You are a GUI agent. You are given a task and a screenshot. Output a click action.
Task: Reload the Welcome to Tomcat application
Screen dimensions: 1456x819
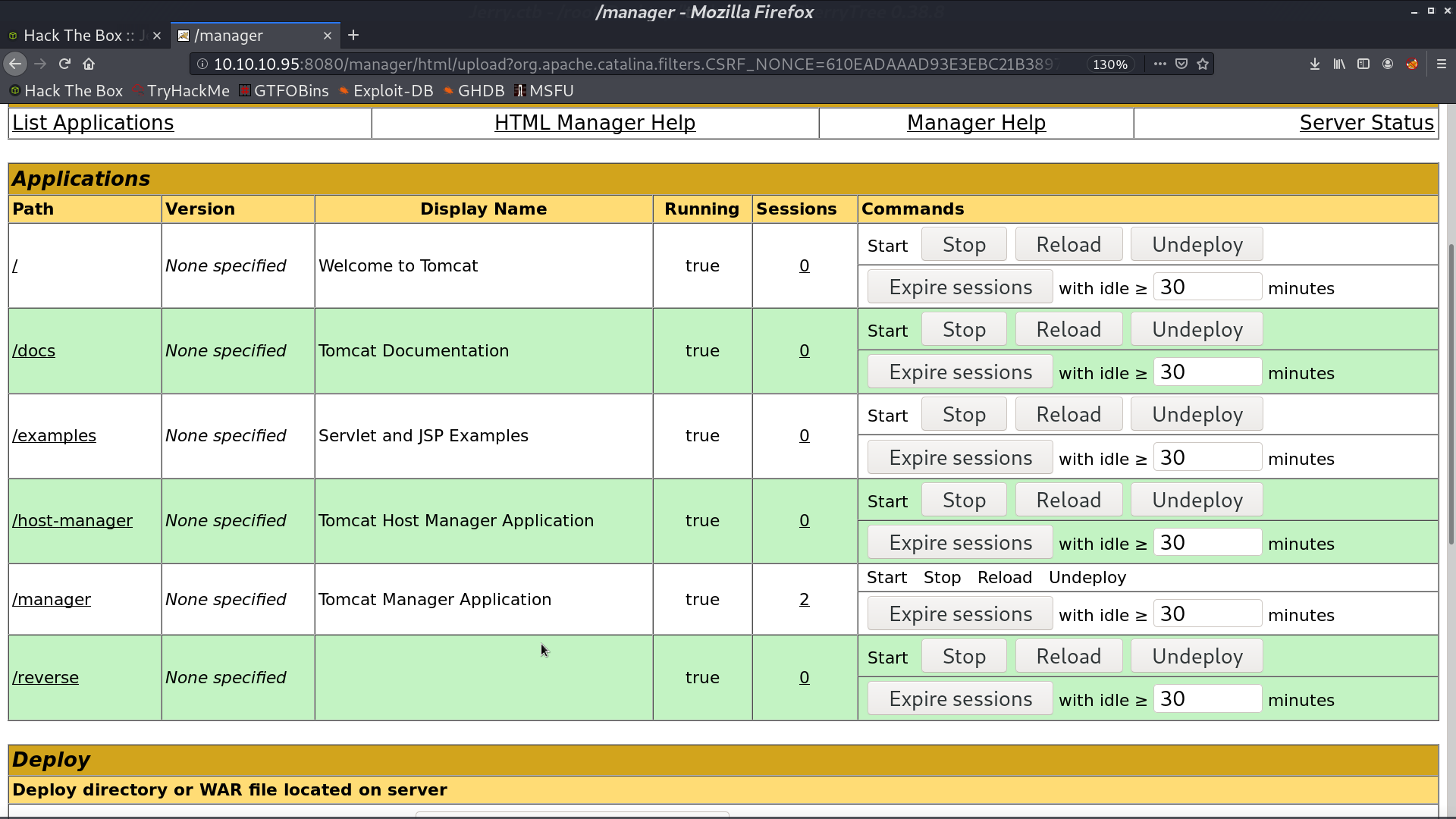click(1068, 245)
